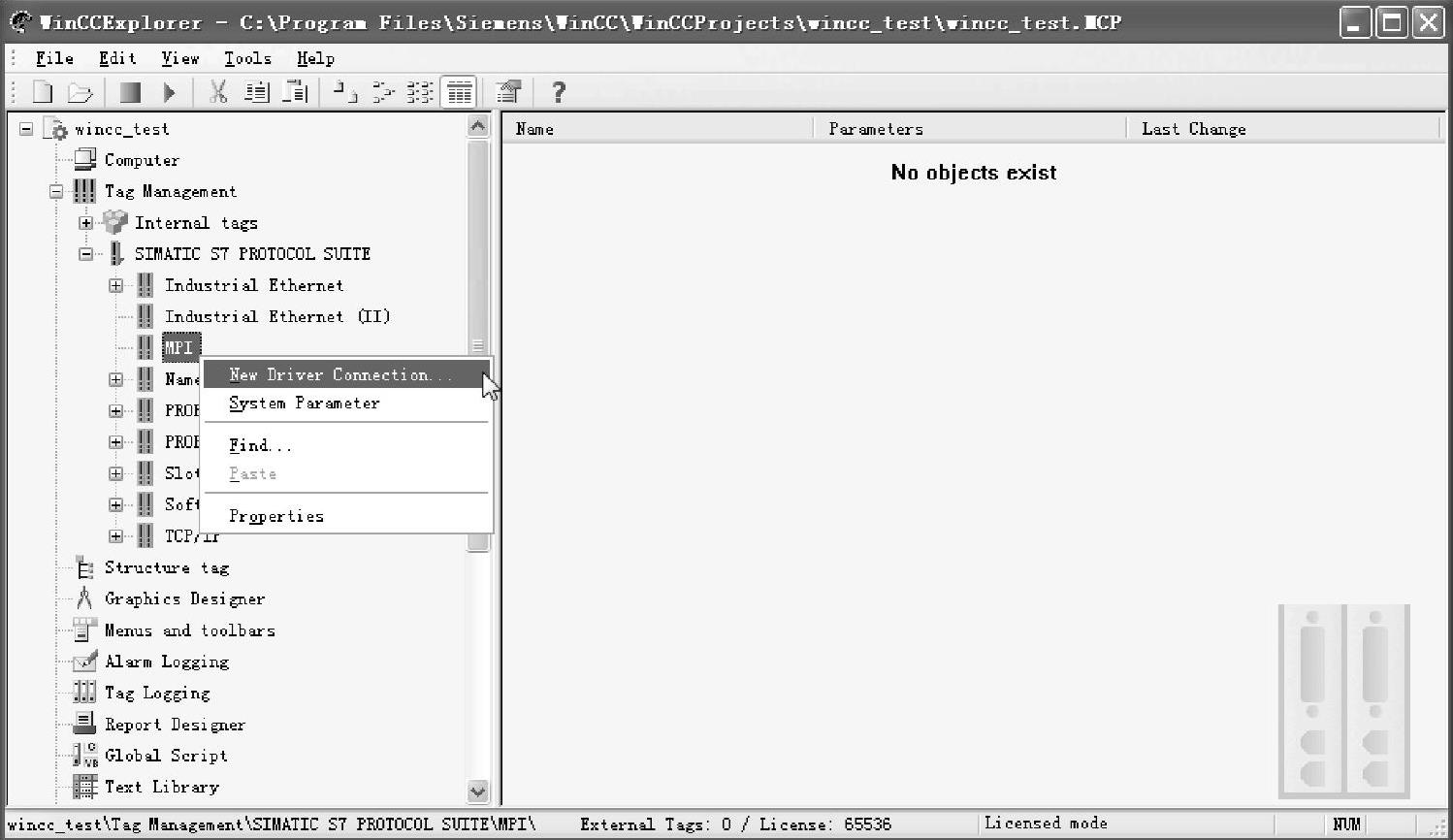Image resolution: width=1453 pixels, height=840 pixels.
Task: Expand the TCP/IP channel unit node
Action: tap(116, 535)
